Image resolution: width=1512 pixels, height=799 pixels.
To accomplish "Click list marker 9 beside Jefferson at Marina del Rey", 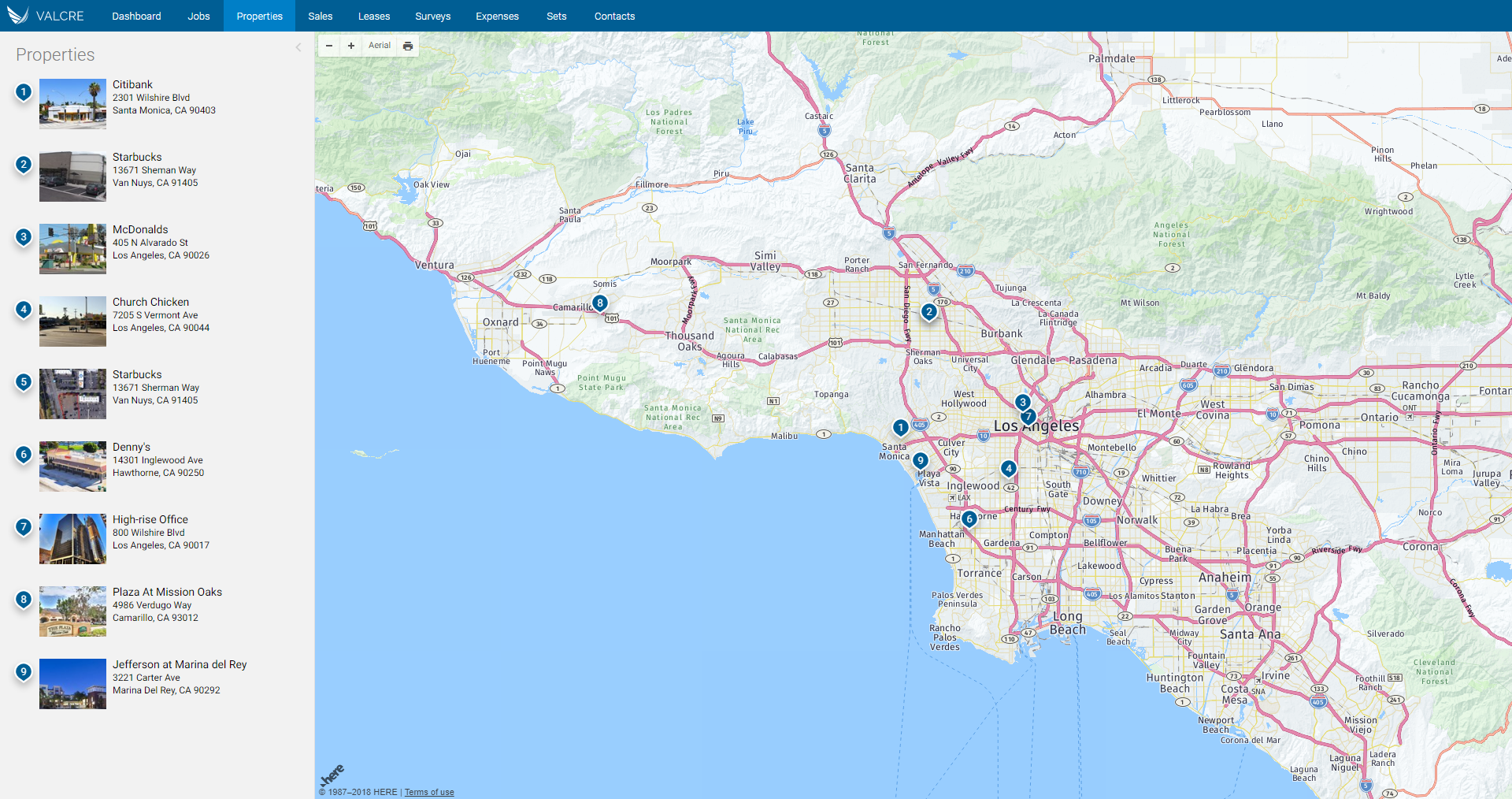I will point(24,672).
